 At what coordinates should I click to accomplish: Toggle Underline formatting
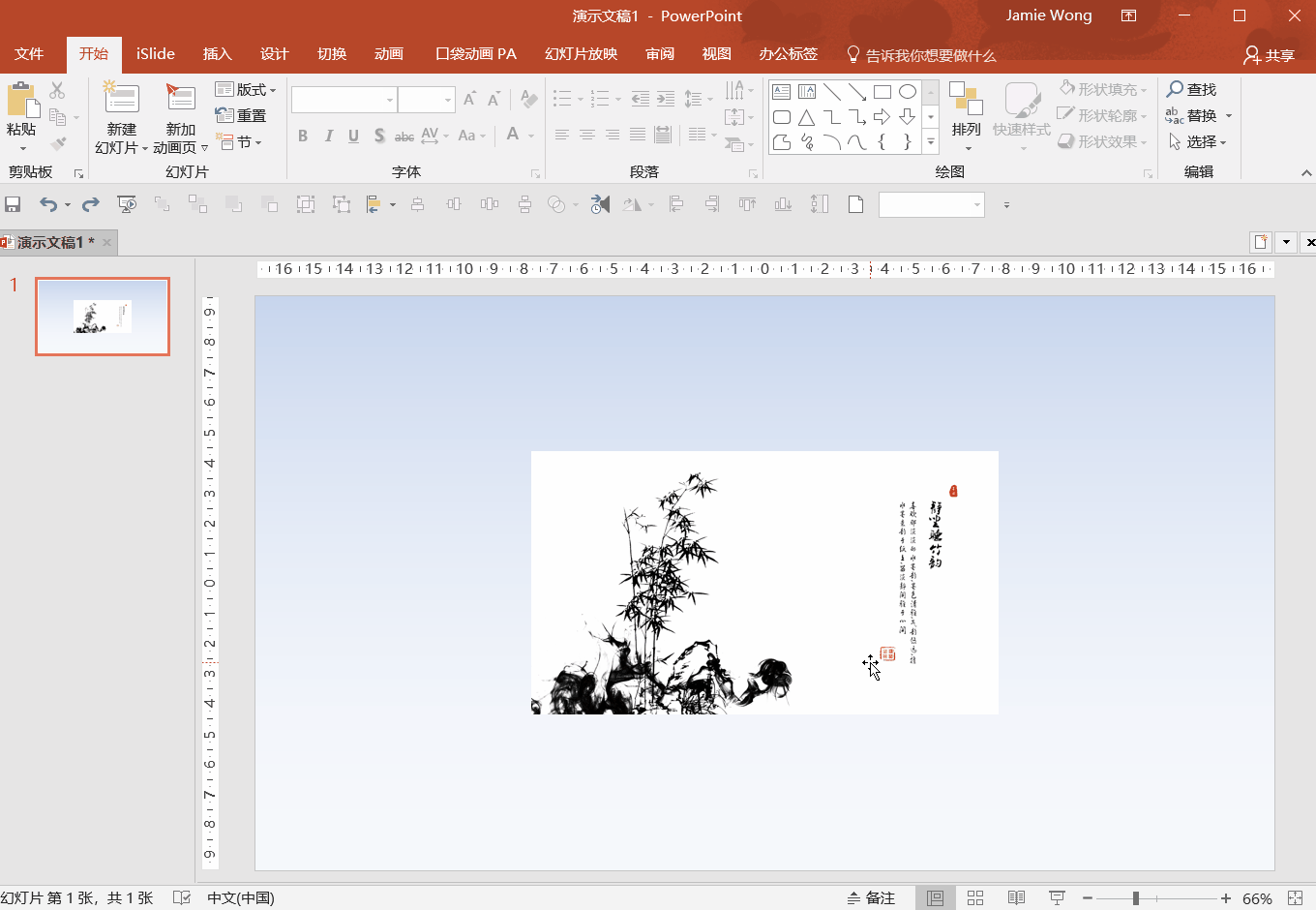click(353, 136)
